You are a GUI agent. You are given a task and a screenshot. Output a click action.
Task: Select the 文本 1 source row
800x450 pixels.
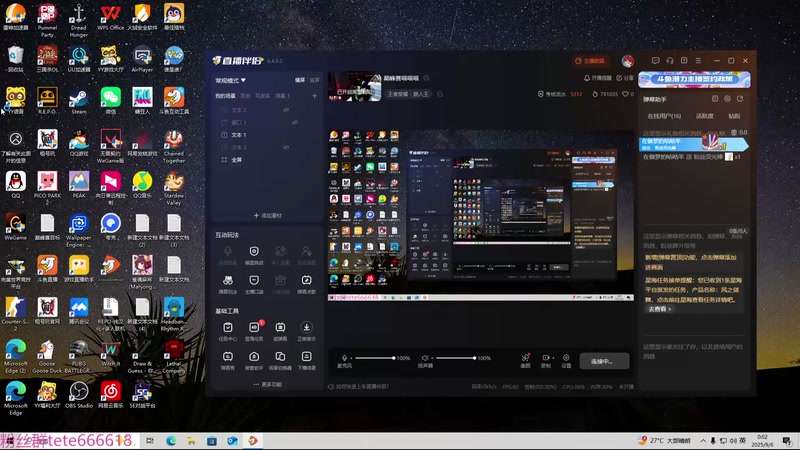(x=269, y=135)
